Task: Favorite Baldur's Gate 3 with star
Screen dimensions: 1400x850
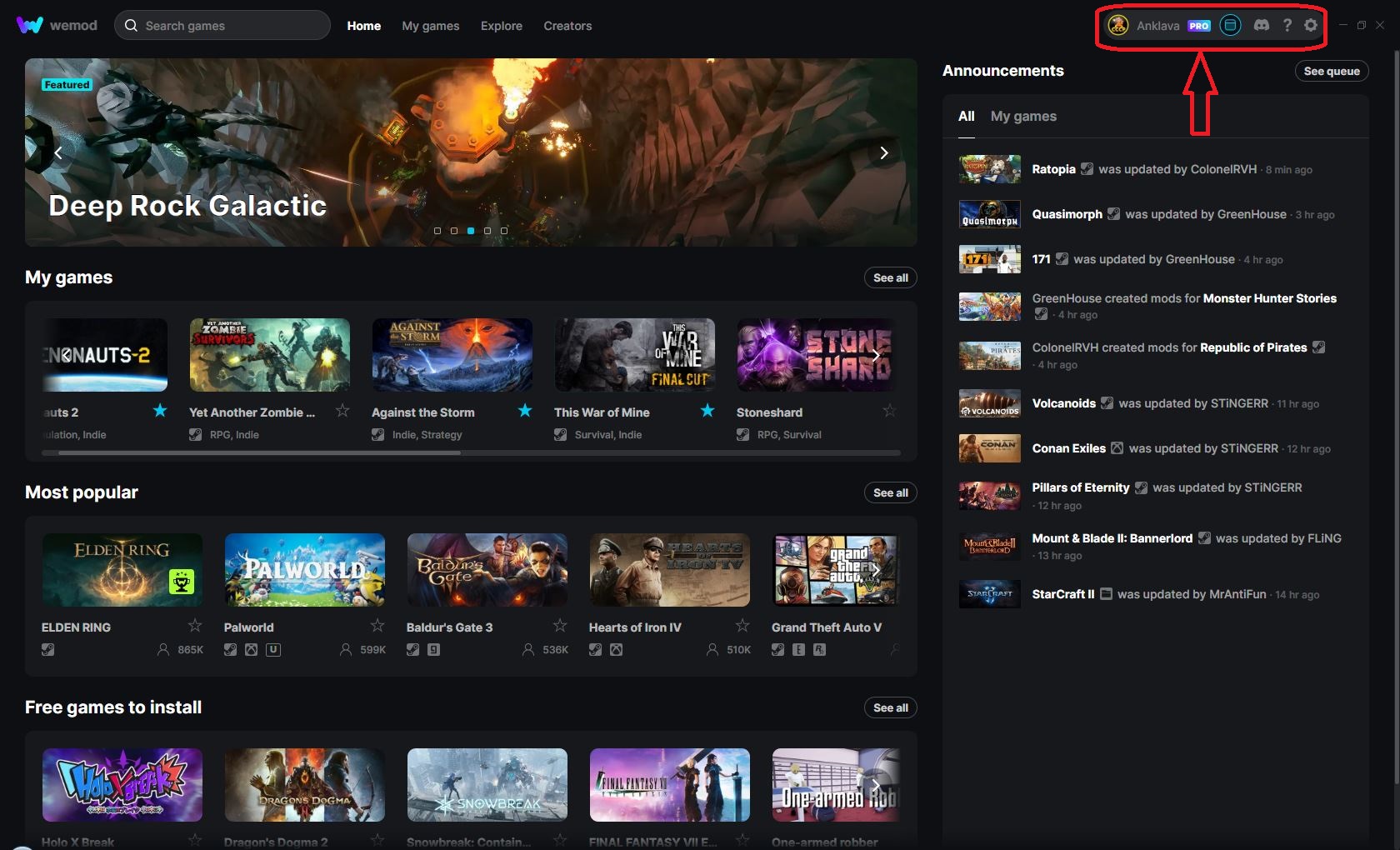Action: click(x=560, y=625)
